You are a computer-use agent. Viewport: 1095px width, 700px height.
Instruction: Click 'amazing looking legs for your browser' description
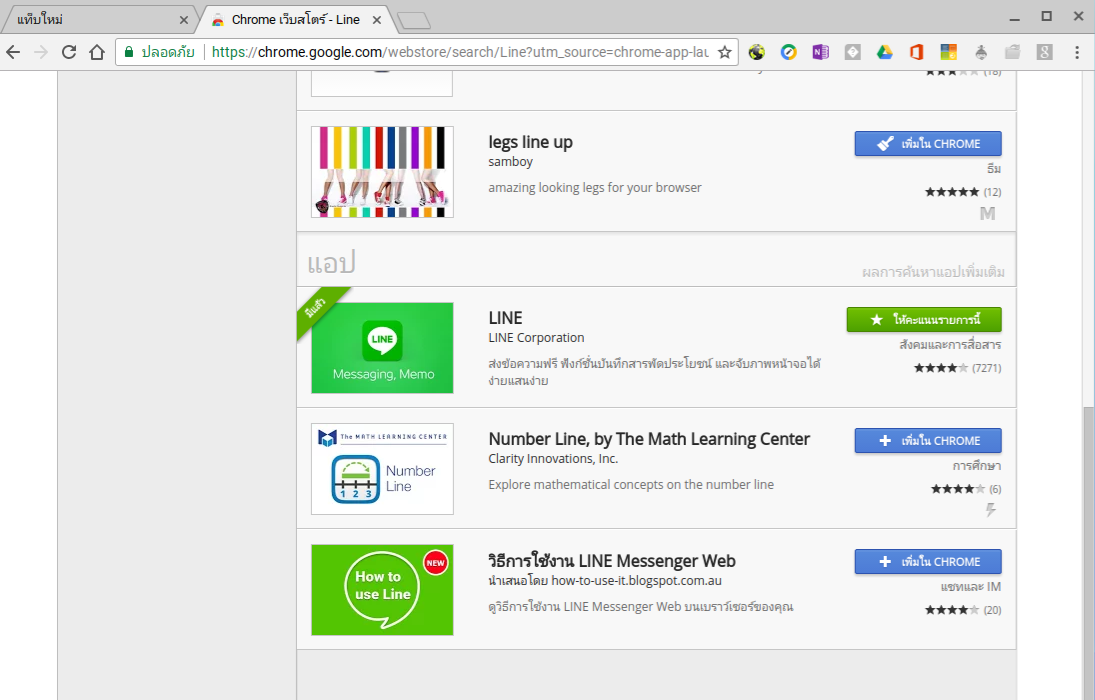tap(595, 188)
